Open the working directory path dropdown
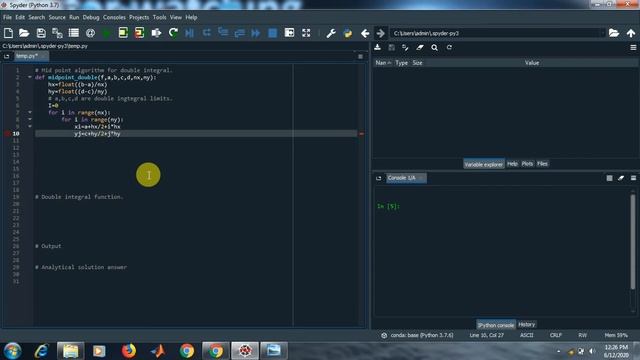This screenshot has width=640, height=360. pos(602,33)
